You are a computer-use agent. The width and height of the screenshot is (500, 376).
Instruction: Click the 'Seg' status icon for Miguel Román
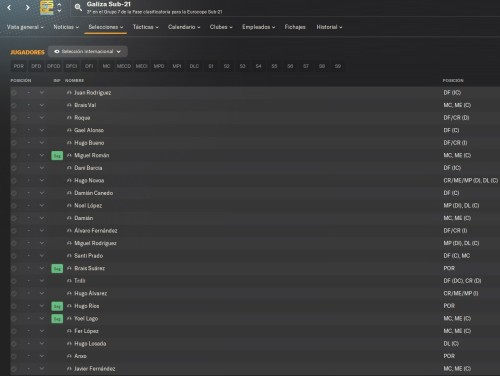(57, 155)
